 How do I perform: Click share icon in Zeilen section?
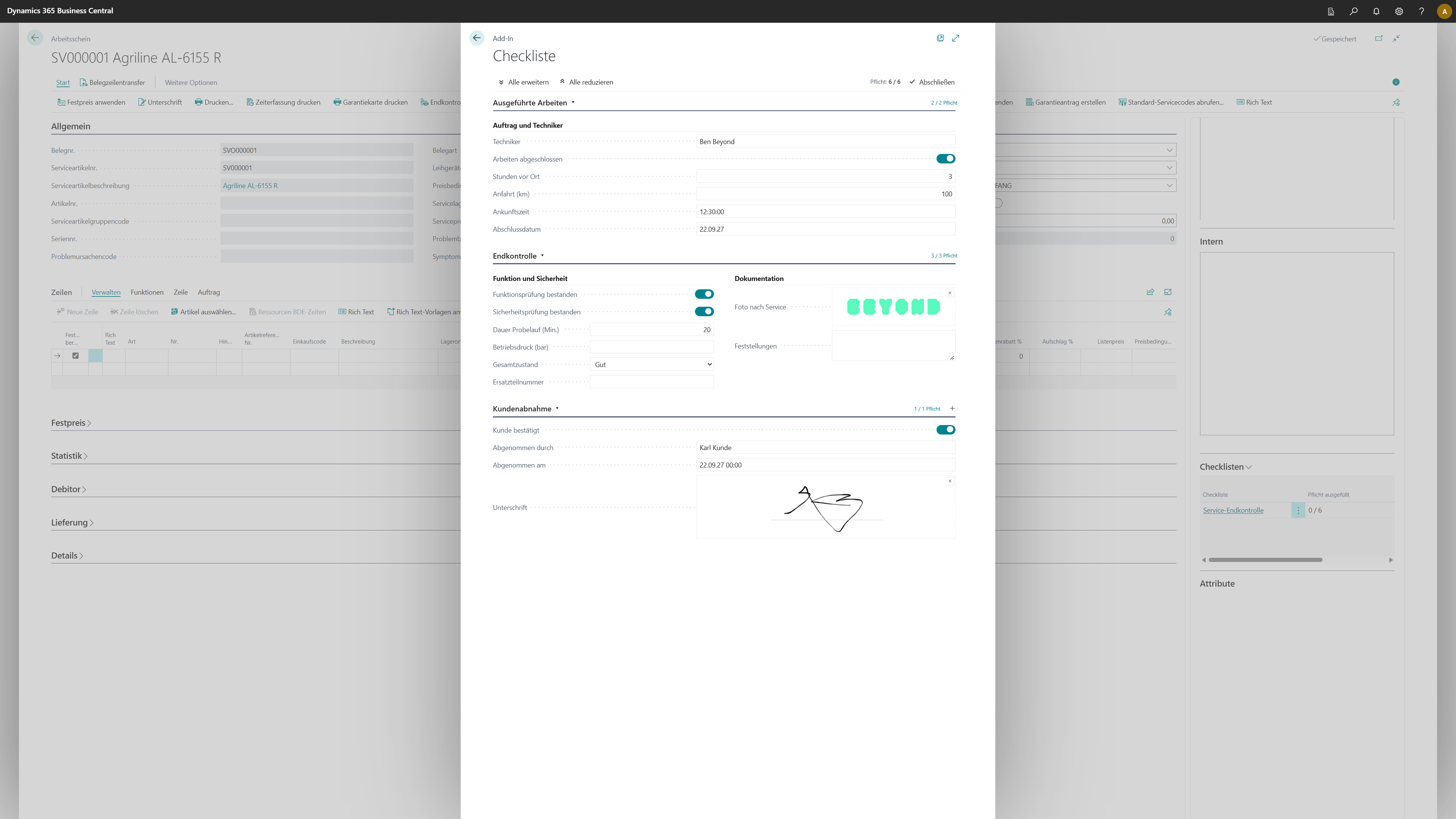coord(1150,292)
